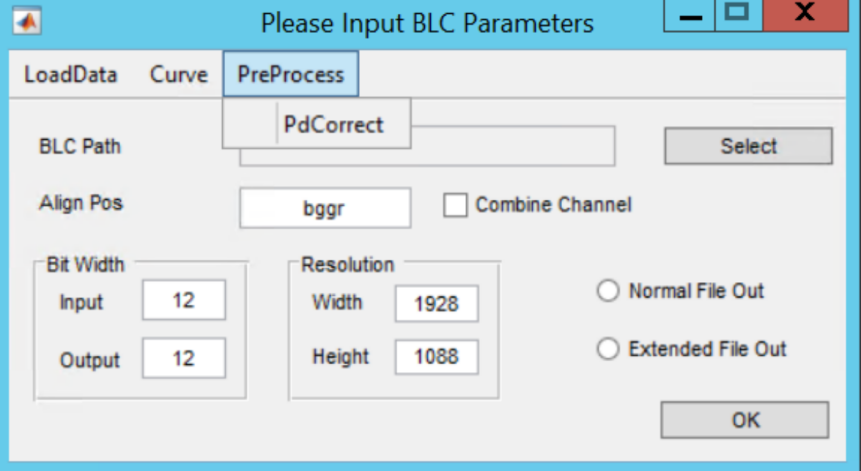Click the Select button for BLC path

(x=748, y=146)
